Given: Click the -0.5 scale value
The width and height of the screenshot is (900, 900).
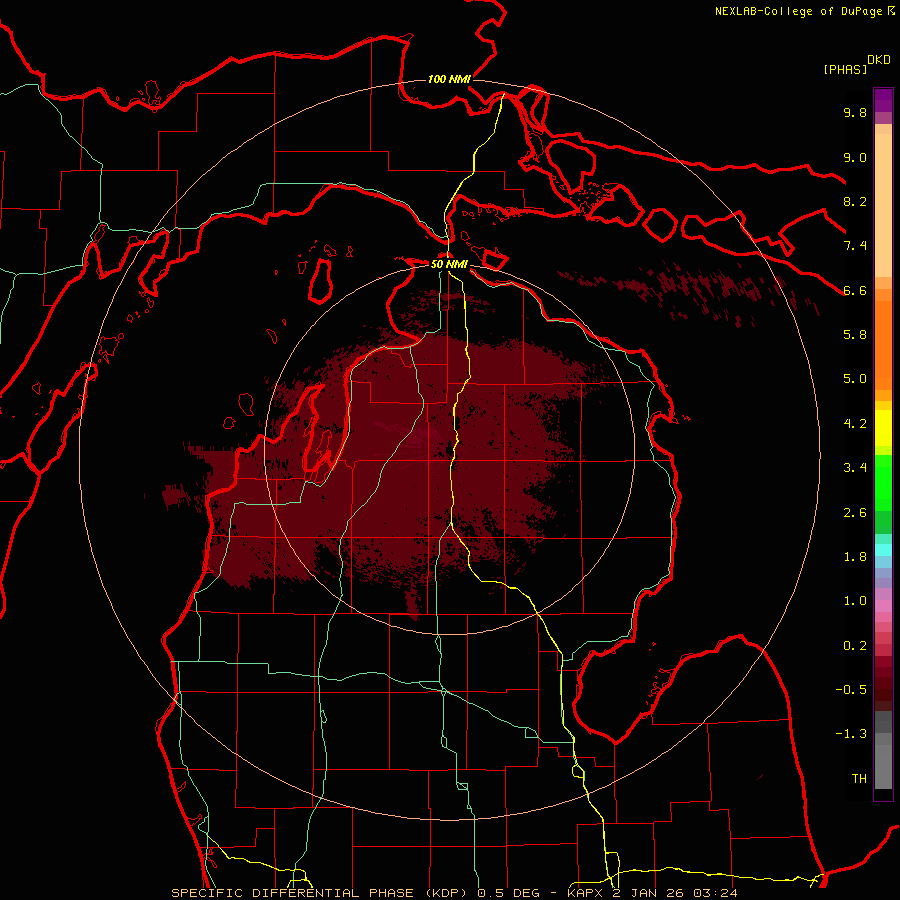Looking at the screenshot, I should pyautogui.click(x=851, y=690).
